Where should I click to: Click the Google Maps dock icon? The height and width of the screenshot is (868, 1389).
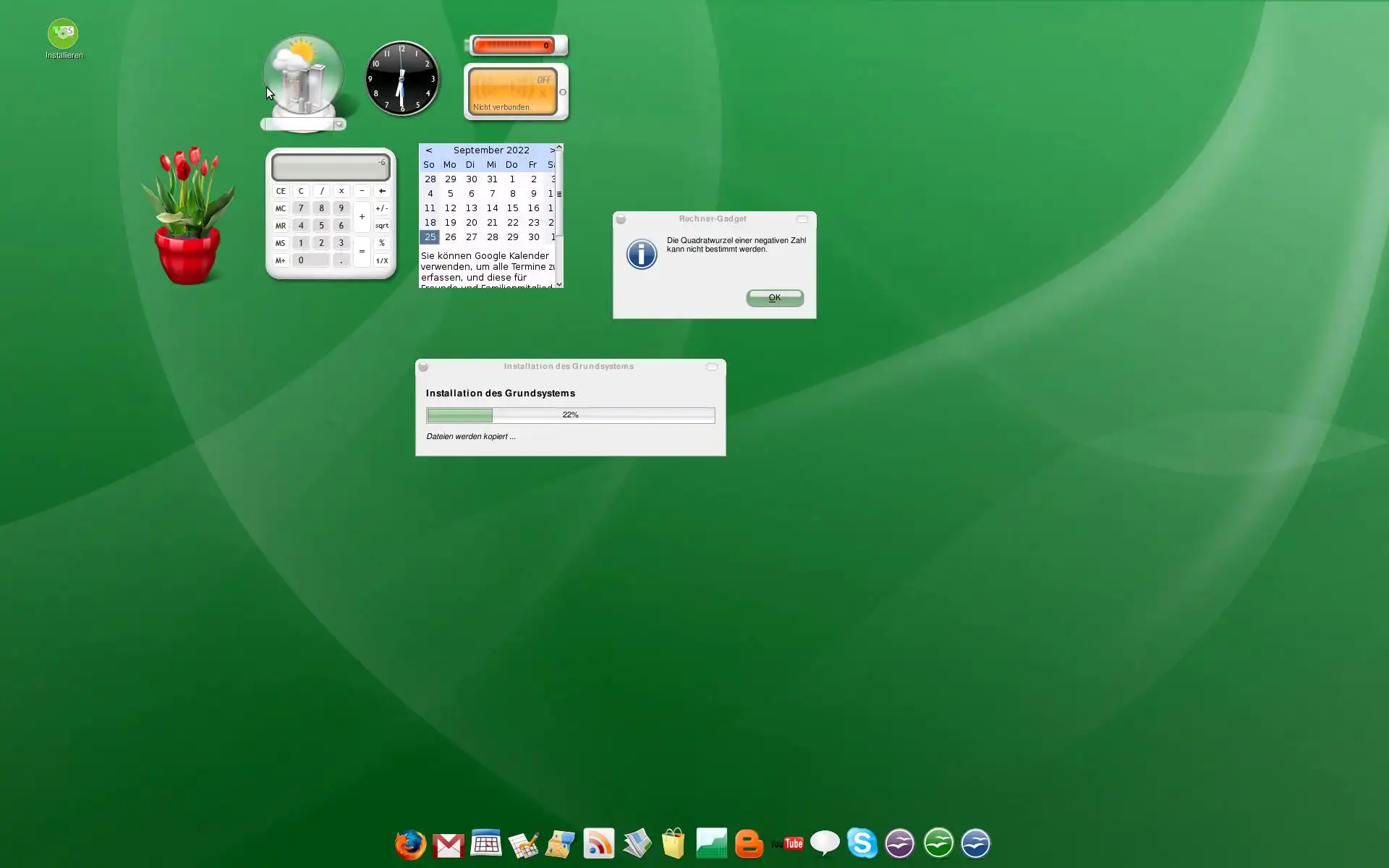point(560,843)
